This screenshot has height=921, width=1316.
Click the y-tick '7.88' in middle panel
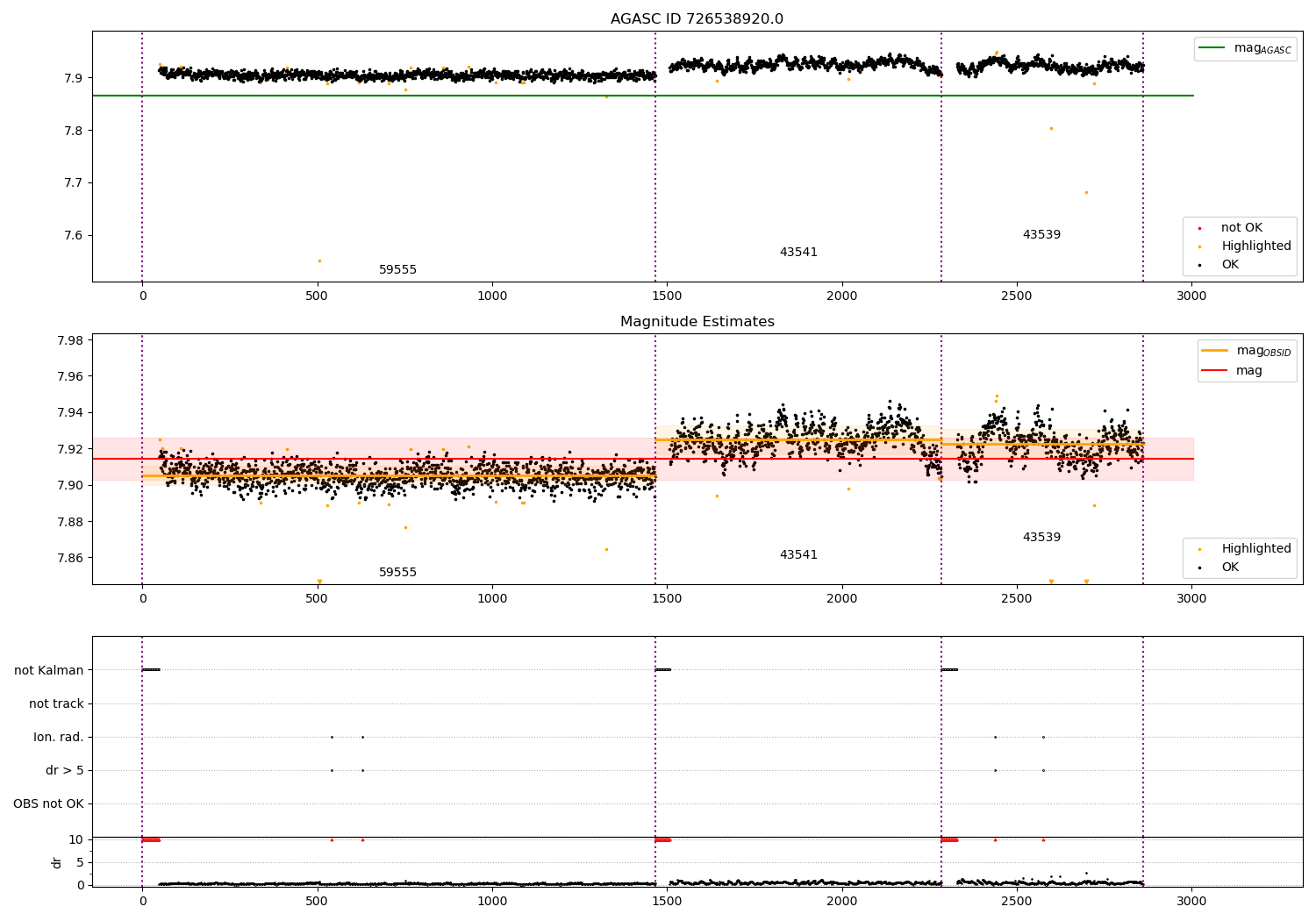pyautogui.click(x=70, y=522)
